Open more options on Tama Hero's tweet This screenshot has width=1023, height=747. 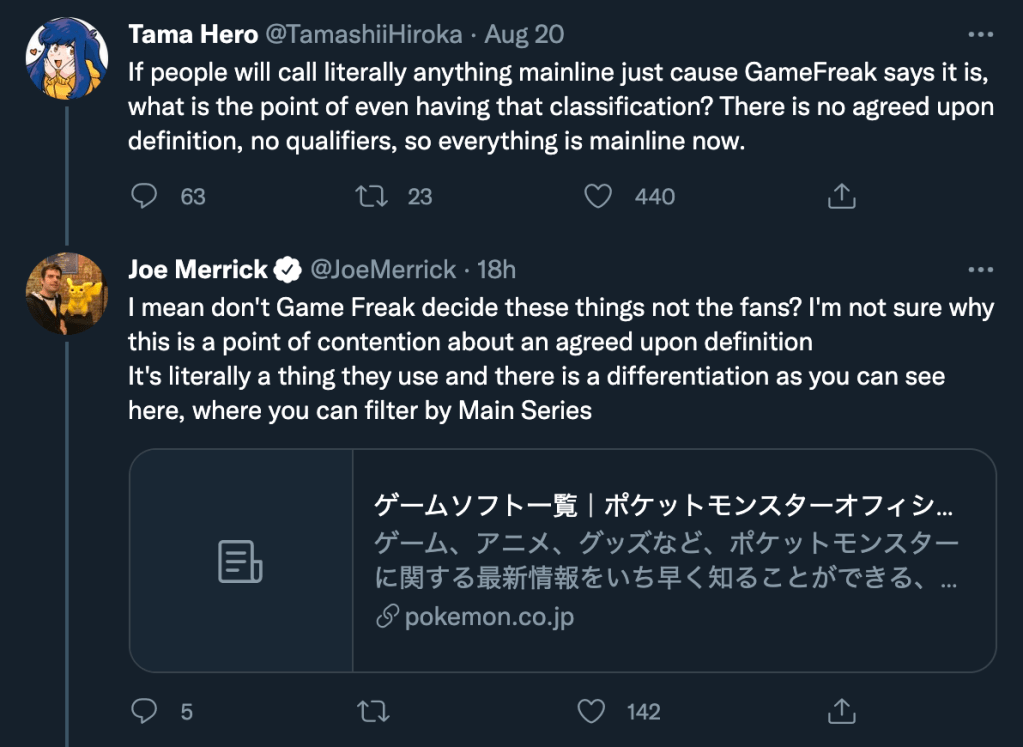981,34
